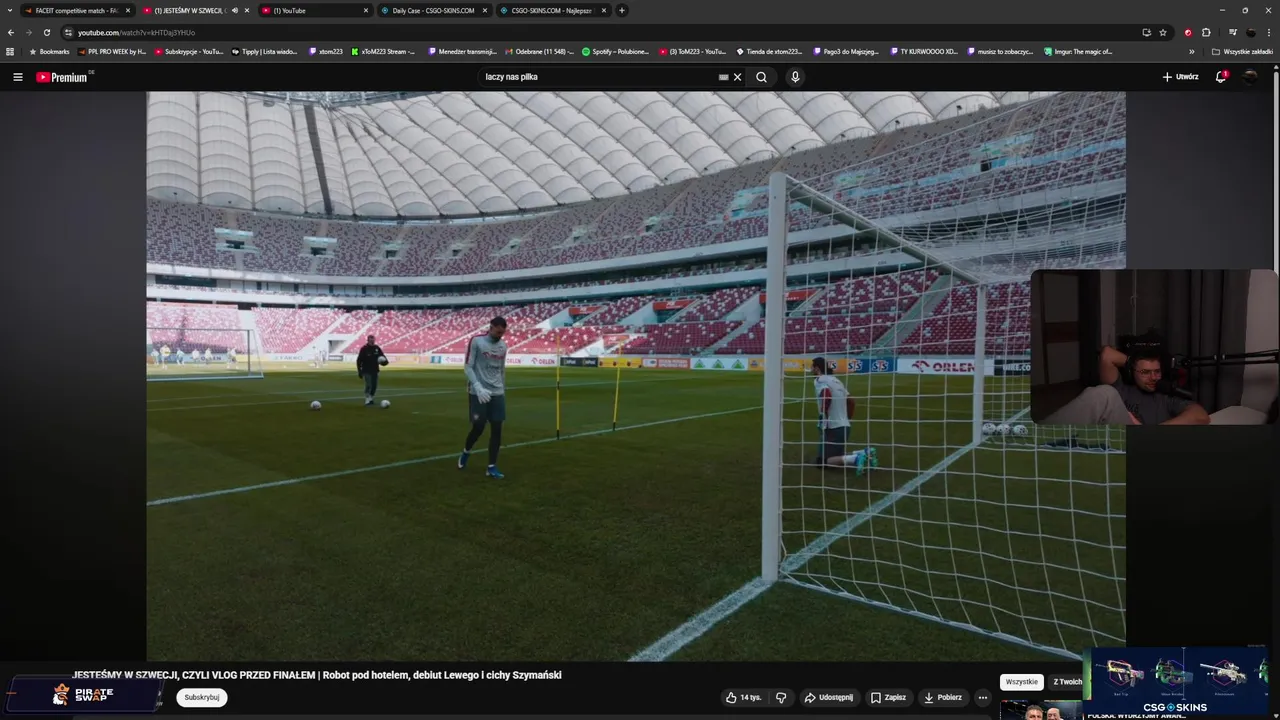Click the CSGO-SKINS overlay banner

tap(1176, 682)
